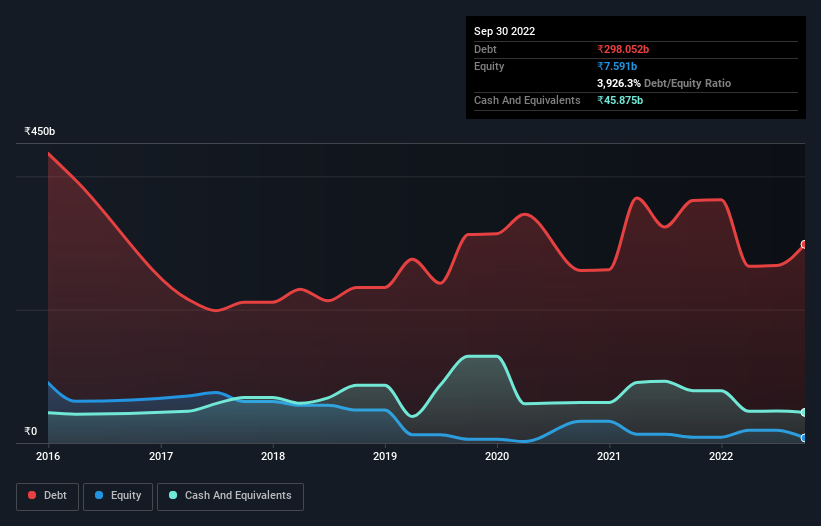This screenshot has width=821, height=526.
Task: Click the blue Equity endpoint marker
Action: [805, 438]
